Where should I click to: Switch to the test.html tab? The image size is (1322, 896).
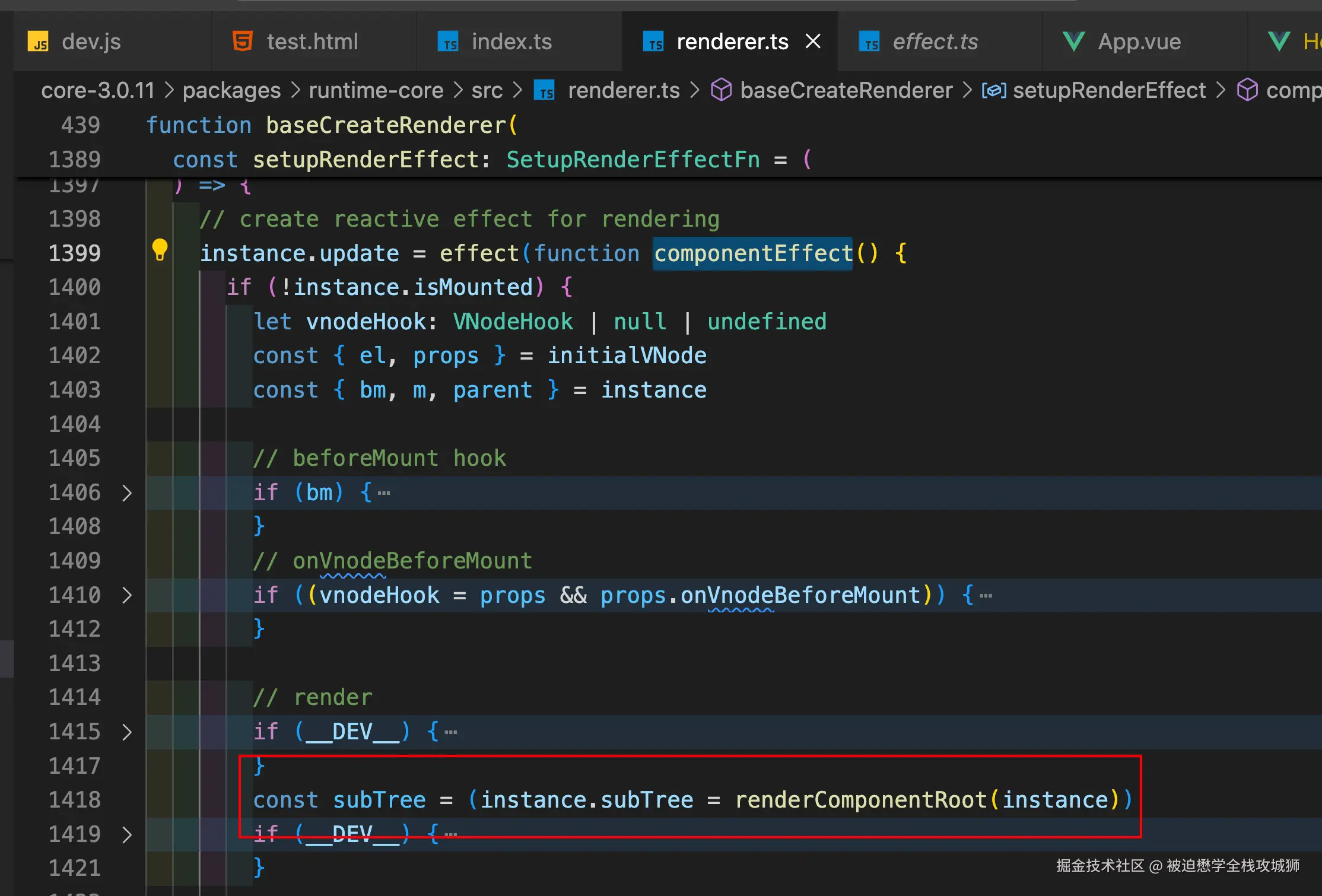click(312, 42)
